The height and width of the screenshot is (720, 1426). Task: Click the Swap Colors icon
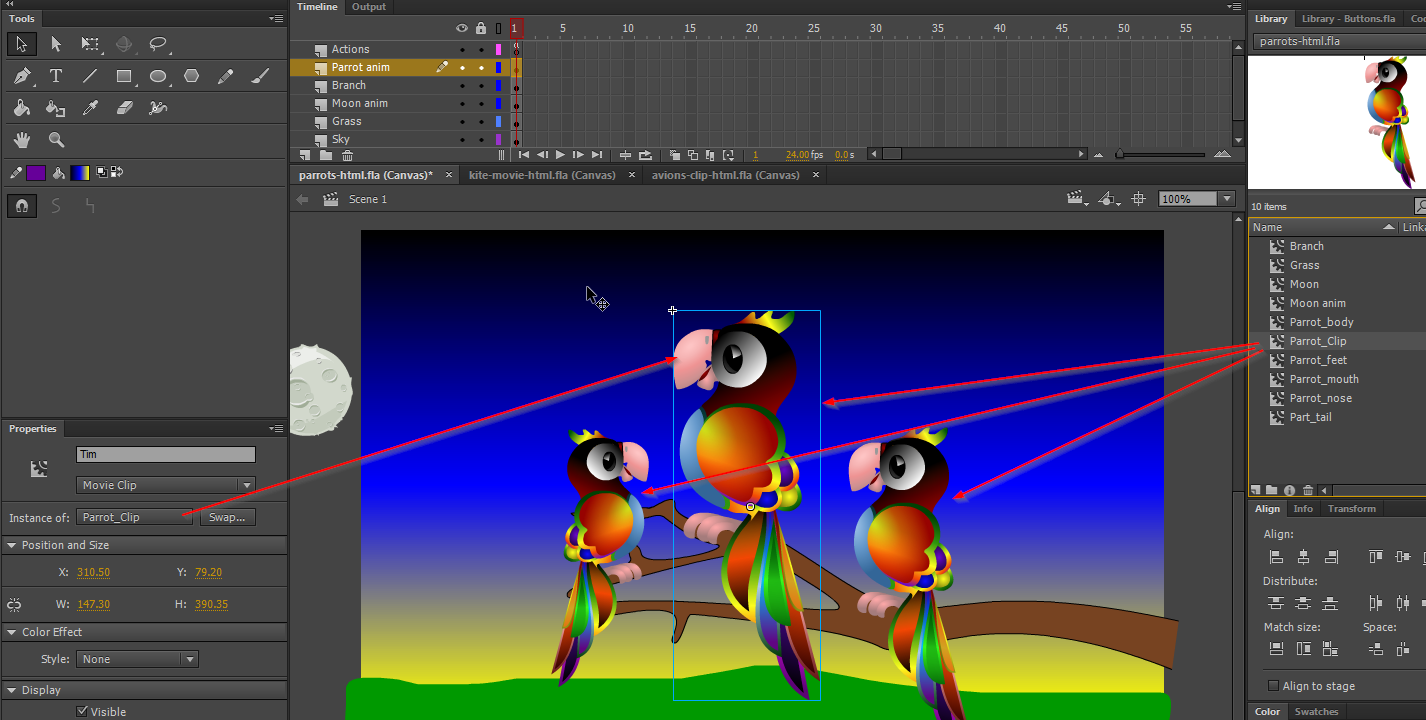click(x=117, y=172)
